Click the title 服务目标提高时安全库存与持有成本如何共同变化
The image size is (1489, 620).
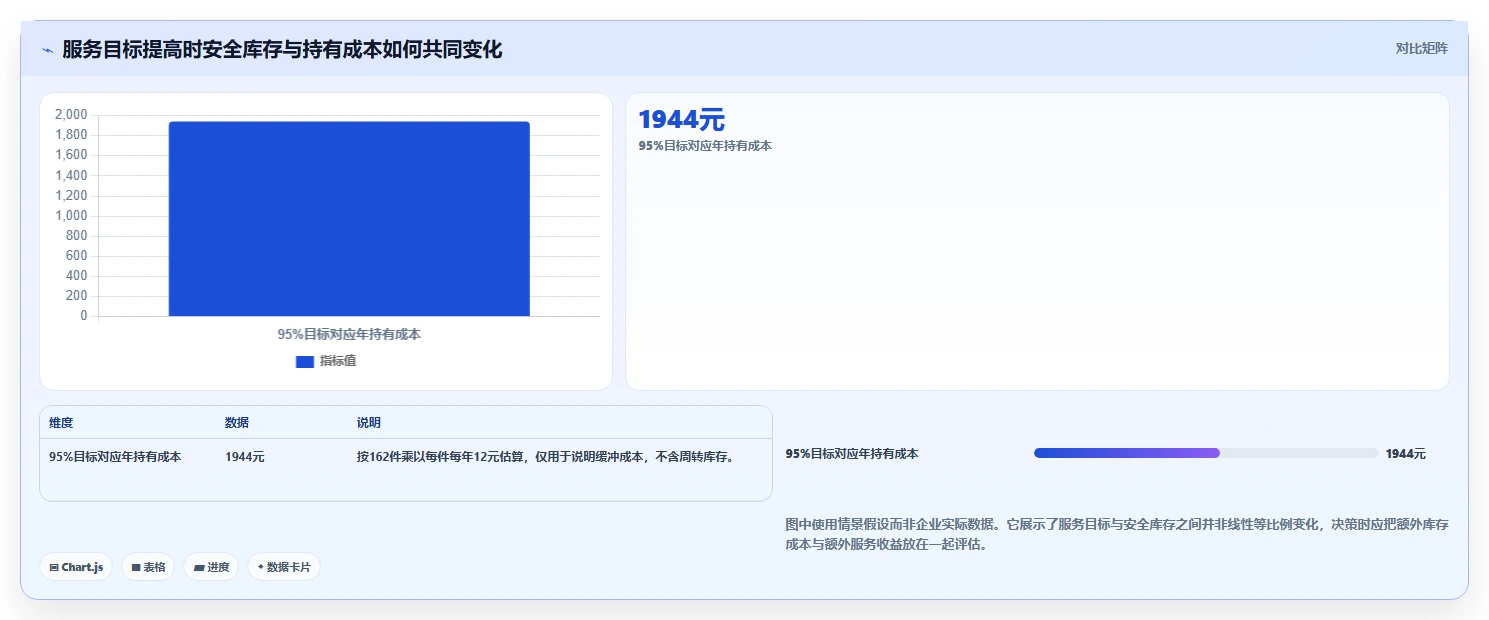[282, 49]
